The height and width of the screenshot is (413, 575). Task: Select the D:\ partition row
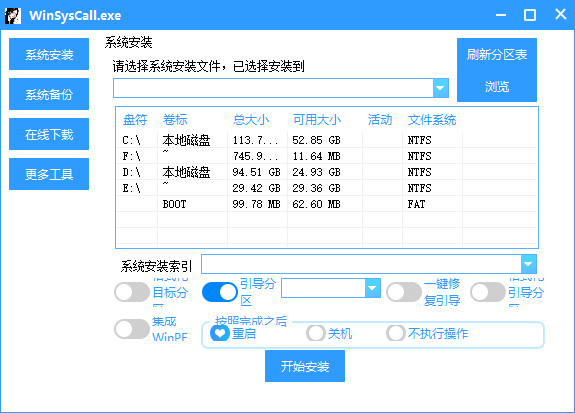327,172
